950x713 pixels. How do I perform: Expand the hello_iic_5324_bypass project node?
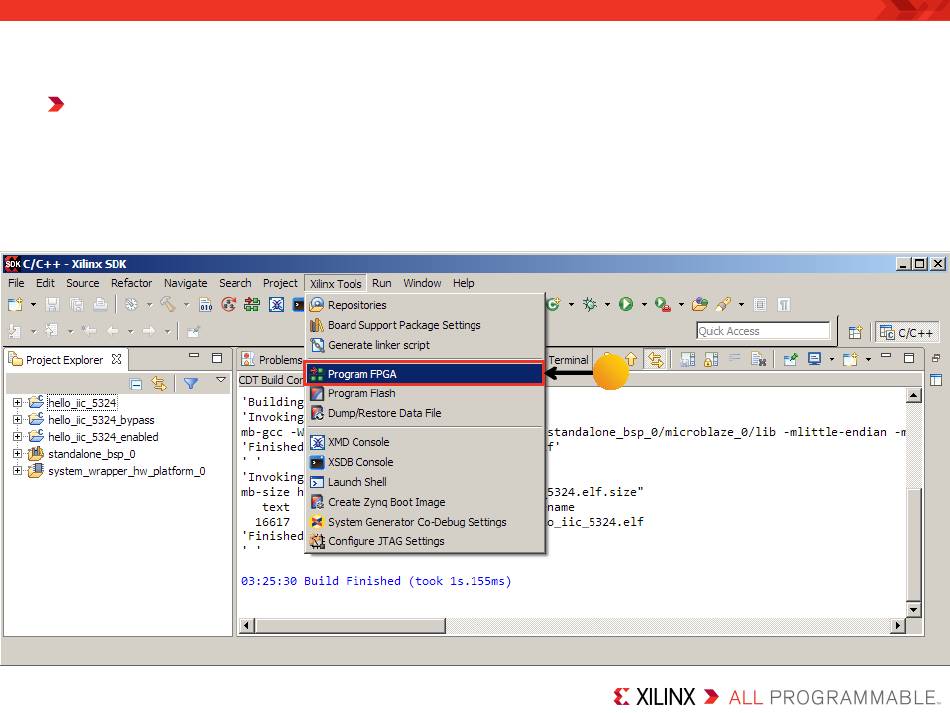pos(17,419)
